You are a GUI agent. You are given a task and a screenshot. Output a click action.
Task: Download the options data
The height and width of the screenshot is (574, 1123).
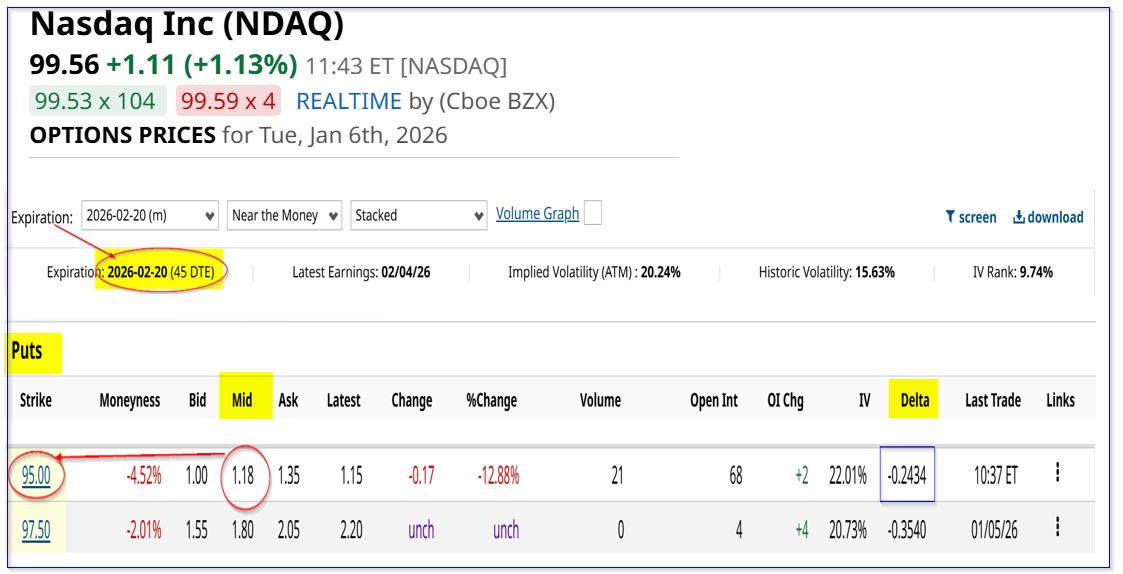pyautogui.click(x=1048, y=217)
